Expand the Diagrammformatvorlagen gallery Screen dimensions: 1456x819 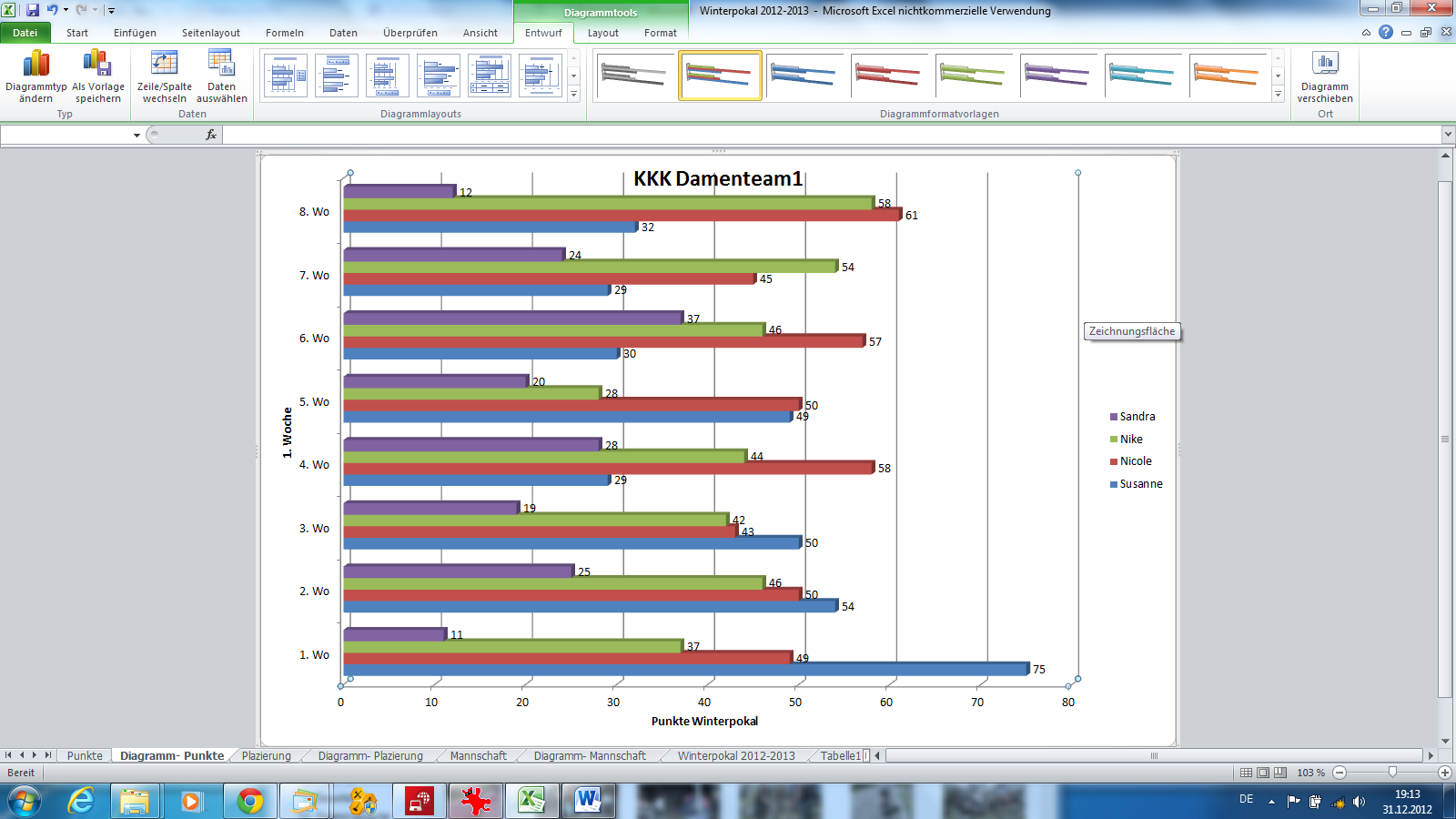[1278, 94]
